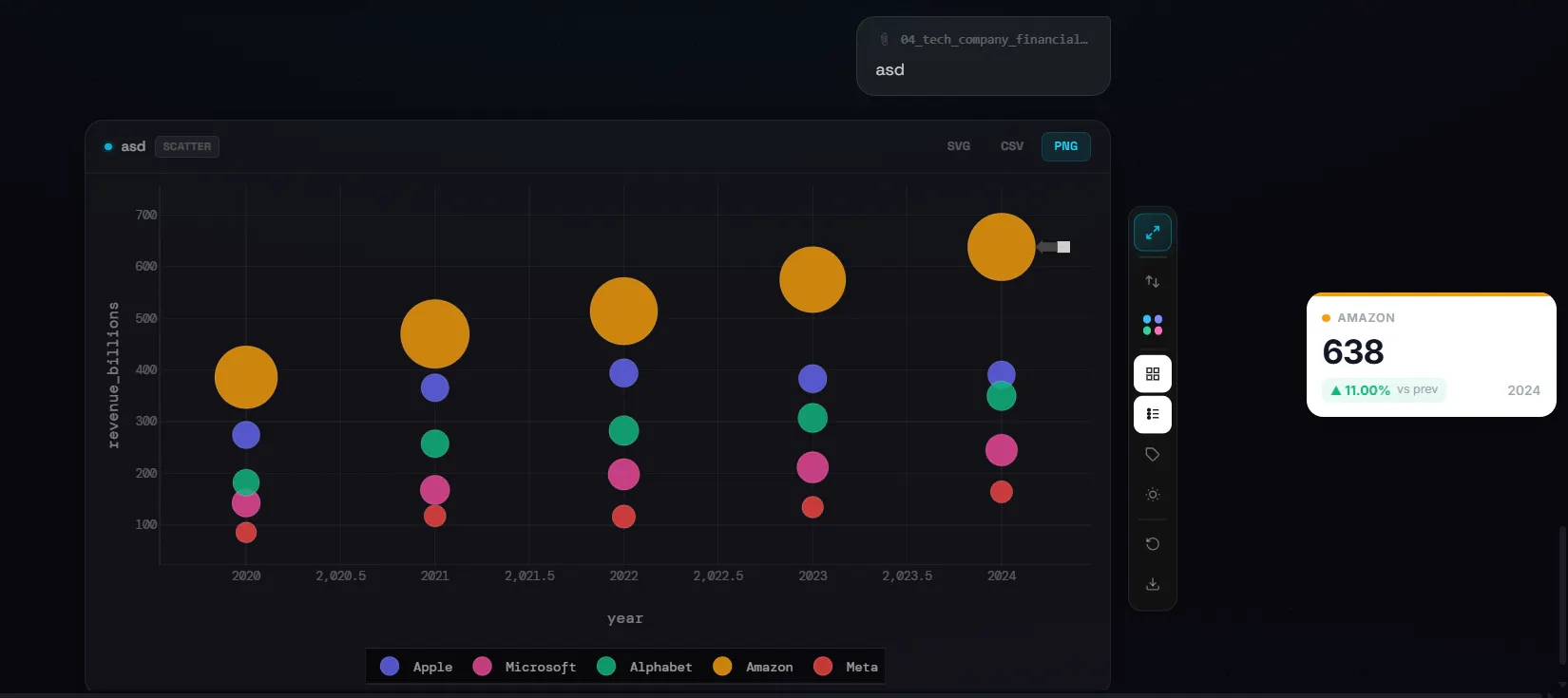Screen dimensions: 1568x698
Task: Toggle the legend list icon
Action: click(1153, 414)
